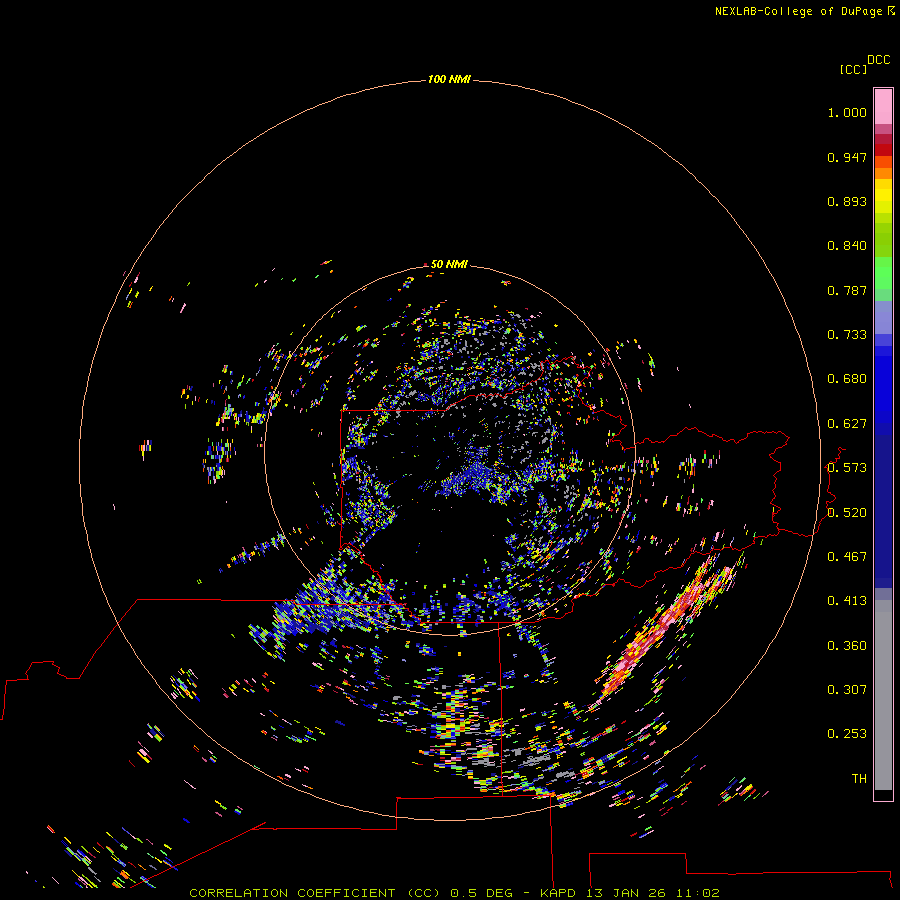Click the 0.787 legend value
900x900 pixels.
[847, 290]
